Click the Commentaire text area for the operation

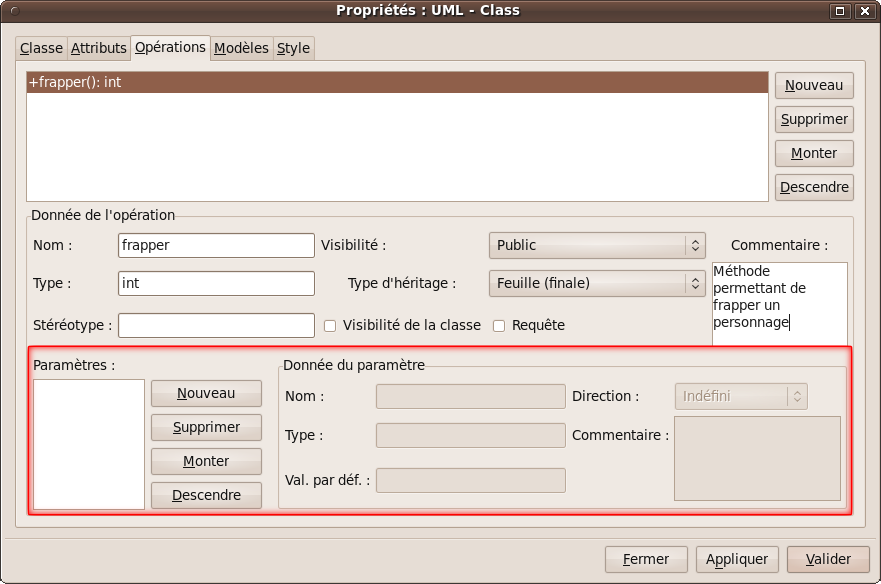click(779, 303)
